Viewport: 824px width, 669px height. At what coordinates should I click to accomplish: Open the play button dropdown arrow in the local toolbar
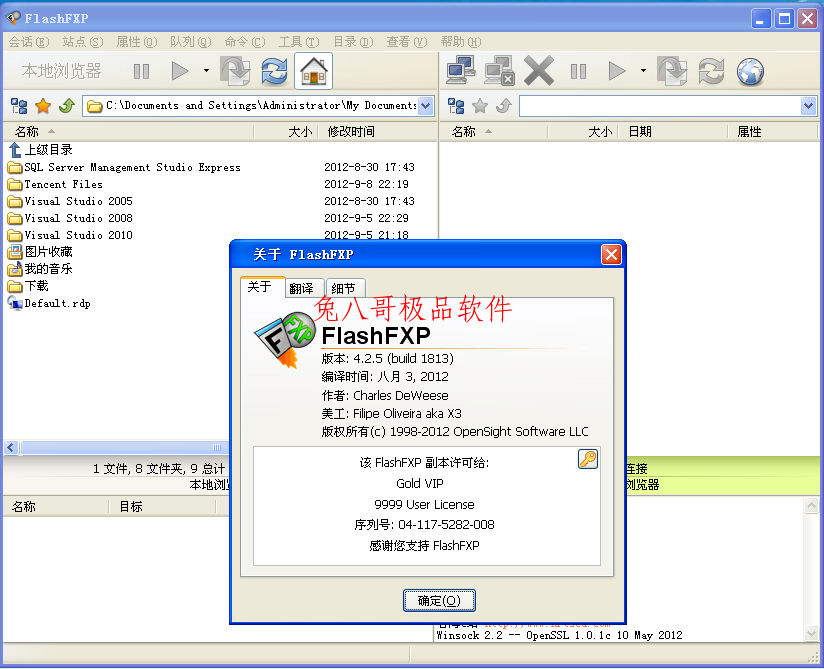click(206, 70)
